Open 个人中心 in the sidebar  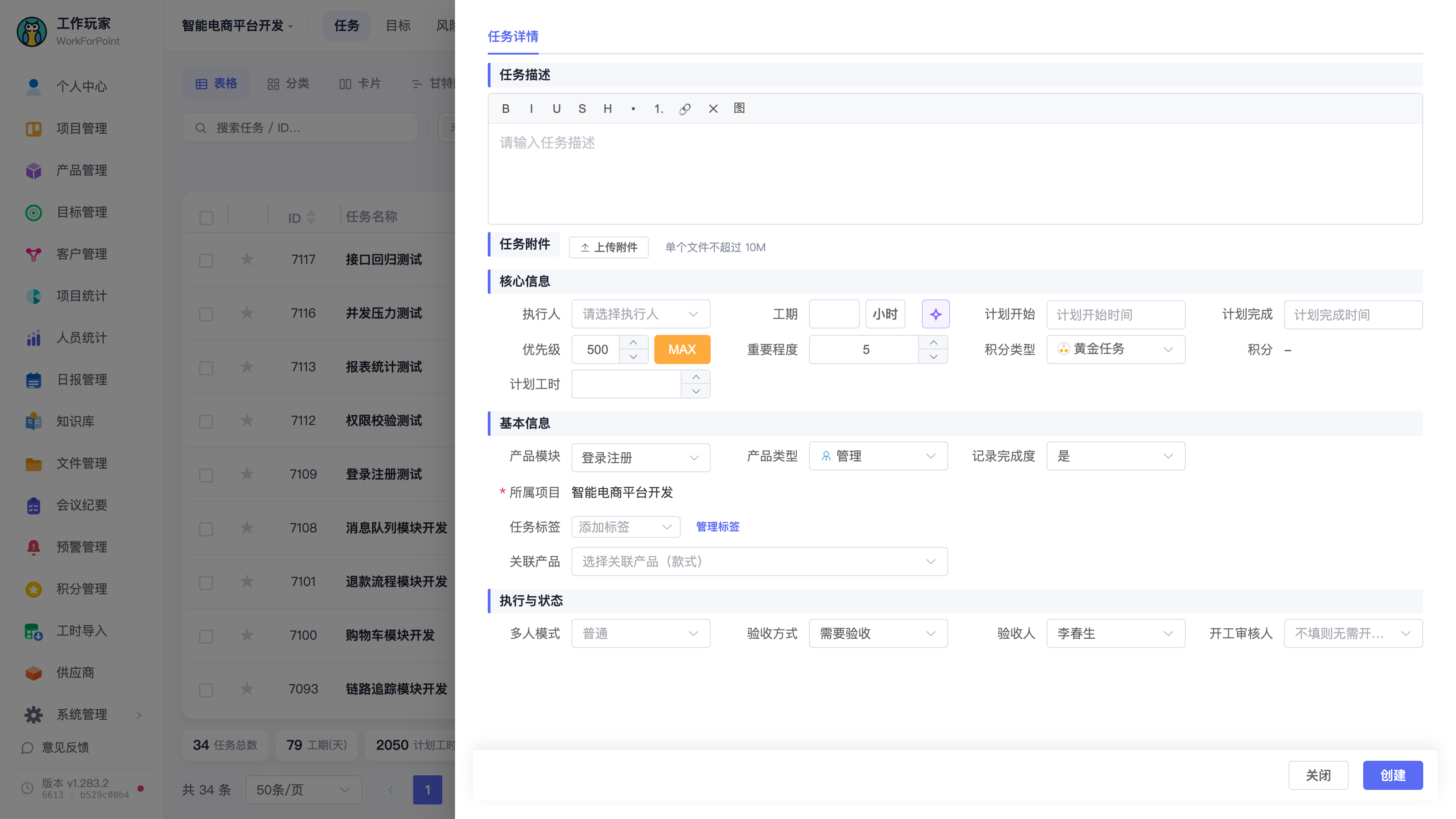pyautogui.click(x=81, y=86)
